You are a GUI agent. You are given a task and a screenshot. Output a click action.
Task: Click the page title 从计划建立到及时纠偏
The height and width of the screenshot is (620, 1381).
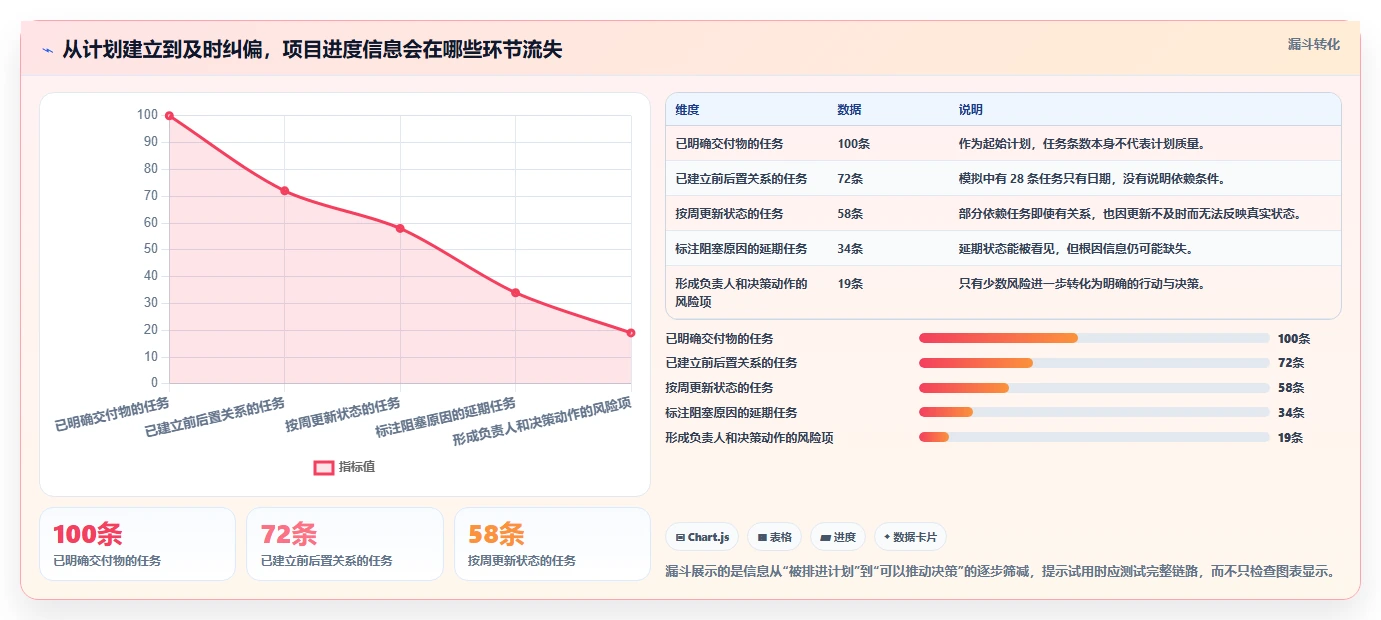tap(312, 50)
